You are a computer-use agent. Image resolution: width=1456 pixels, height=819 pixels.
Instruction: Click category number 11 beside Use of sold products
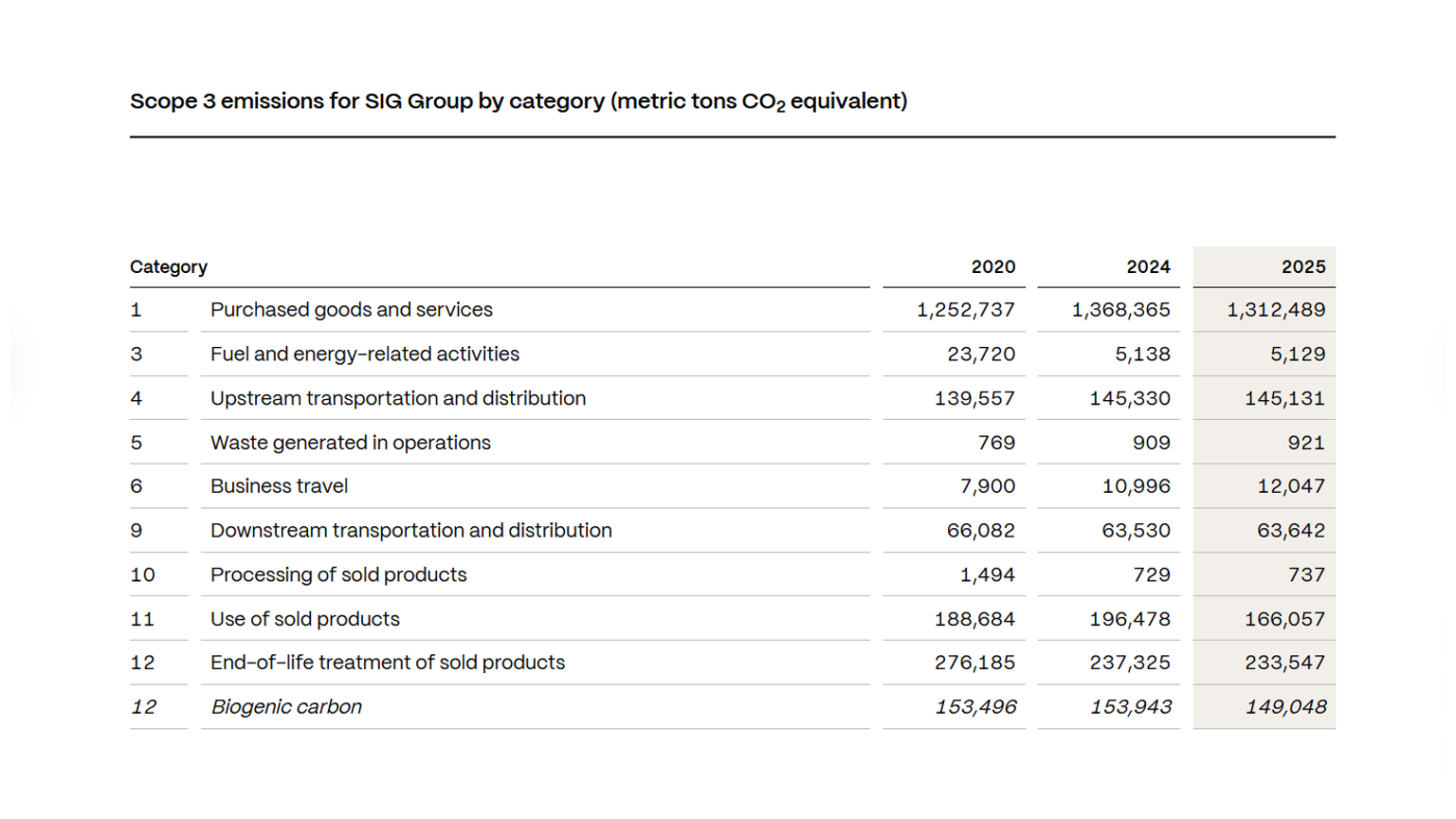[x=142, y=619]
